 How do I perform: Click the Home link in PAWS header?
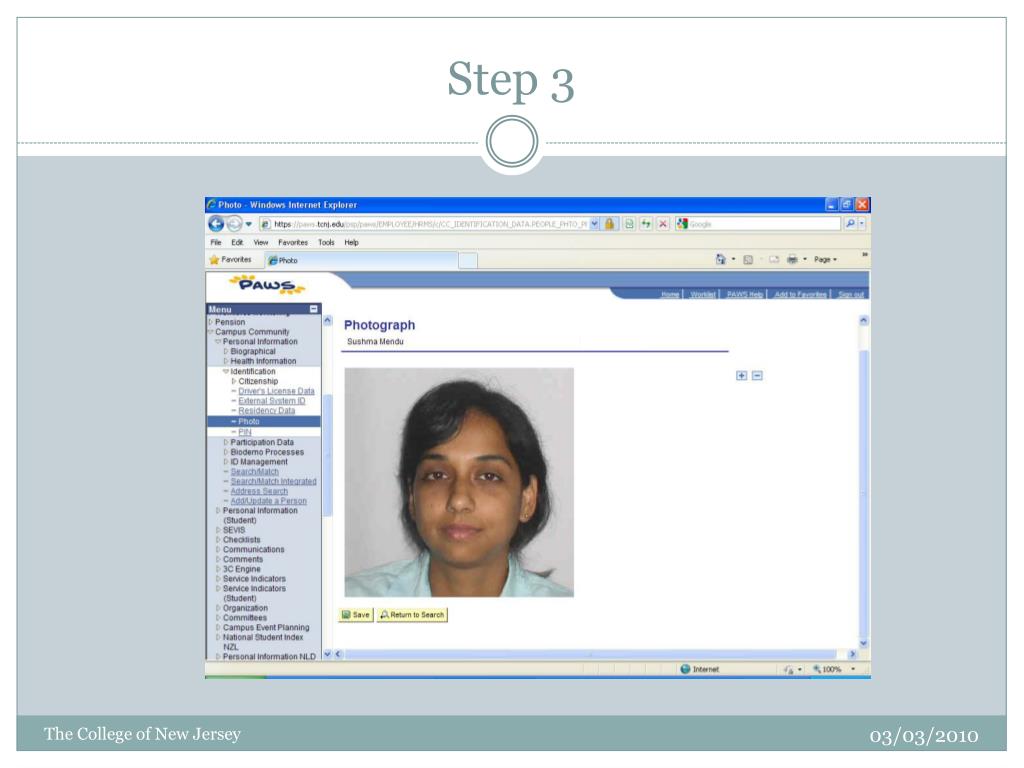click(x=670, y=295)
